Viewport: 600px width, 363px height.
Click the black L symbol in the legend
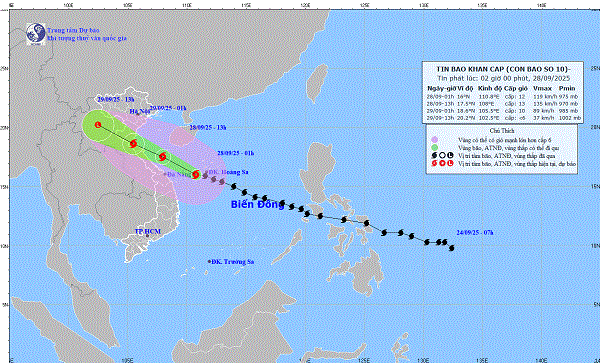[x=450, y=155]
